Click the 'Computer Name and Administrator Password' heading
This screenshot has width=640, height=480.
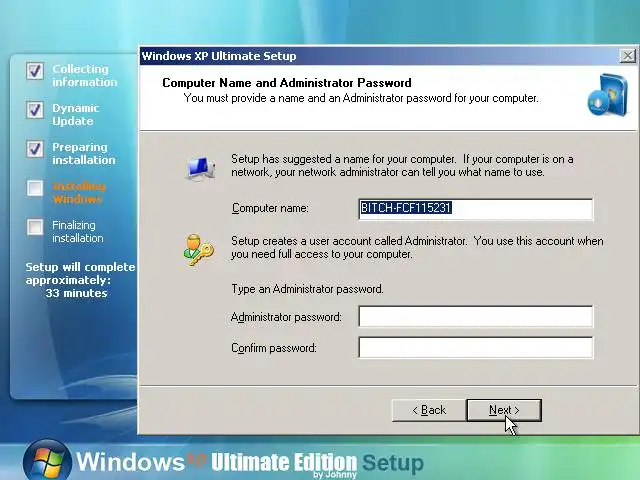tap(287, 83)
